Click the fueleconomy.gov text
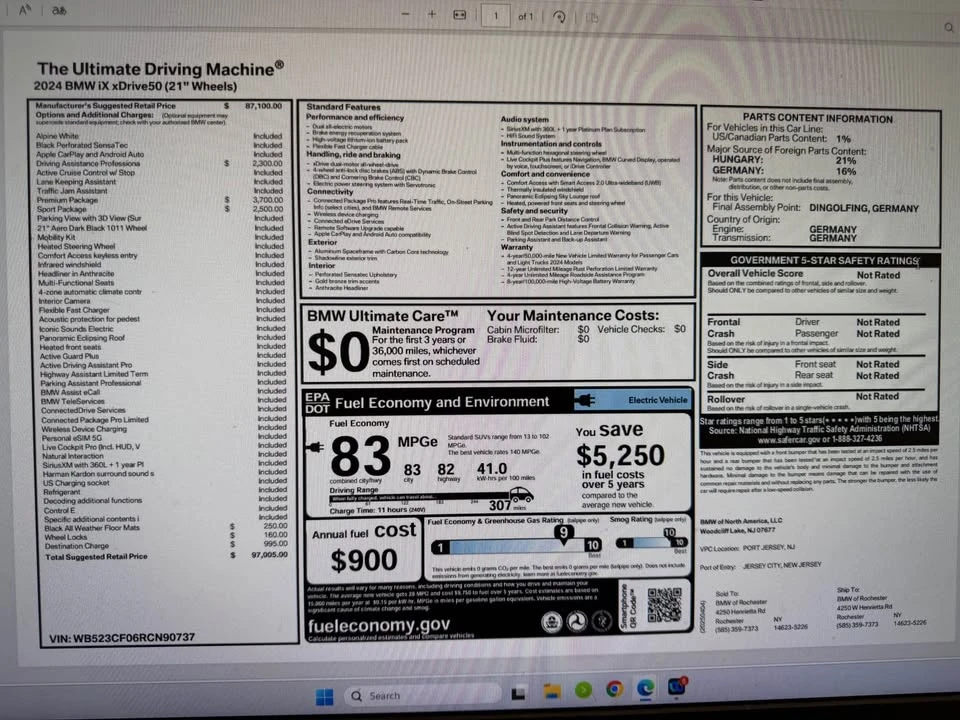 click(379, 625)
